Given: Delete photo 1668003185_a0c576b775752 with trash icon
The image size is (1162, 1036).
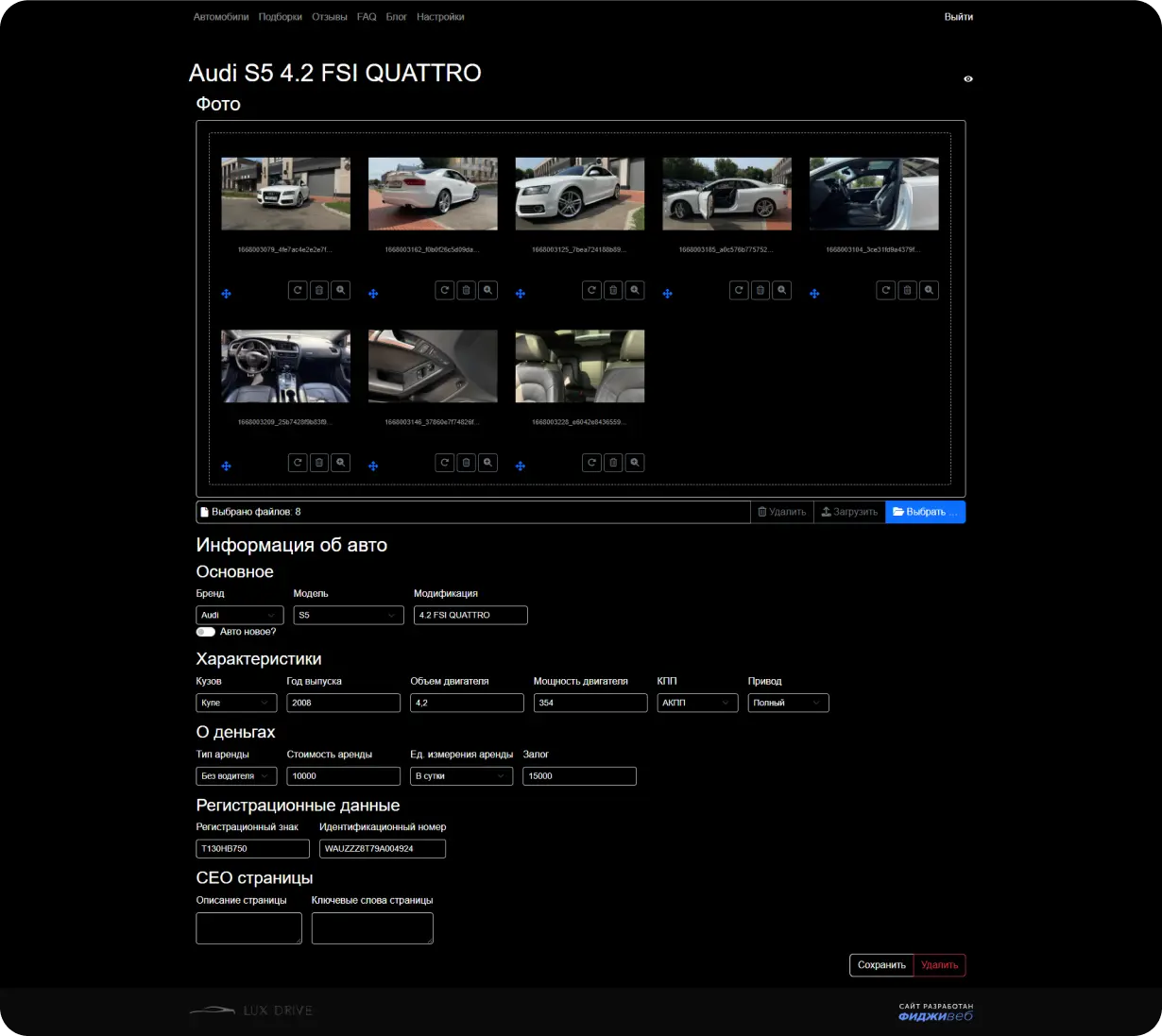Looking at the screenshot, I should (760, 290).
